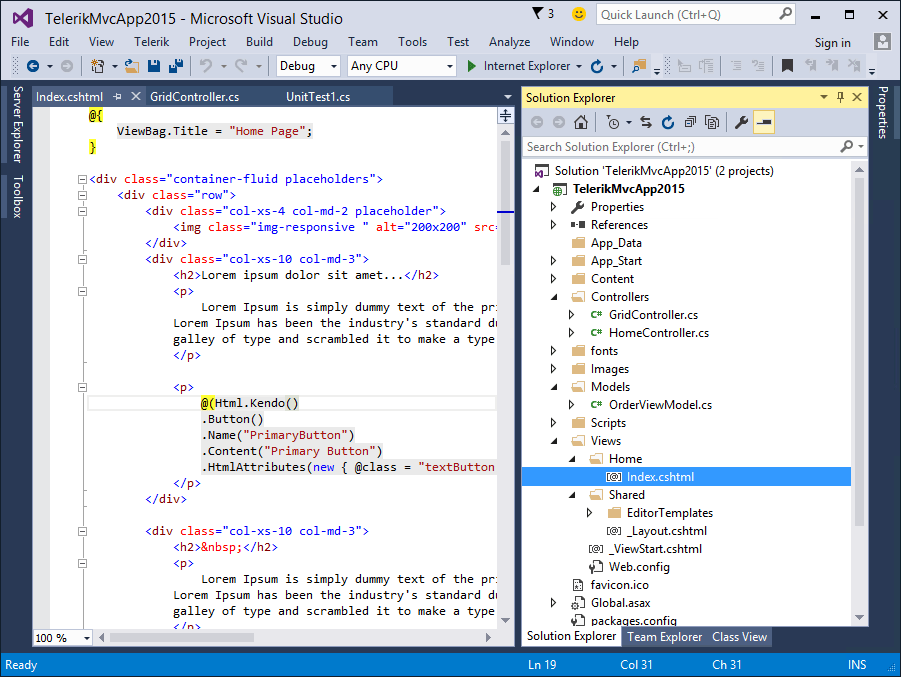Collapse the container-fluid div outlining marker

pyautogui.click(x=82, y=179)
